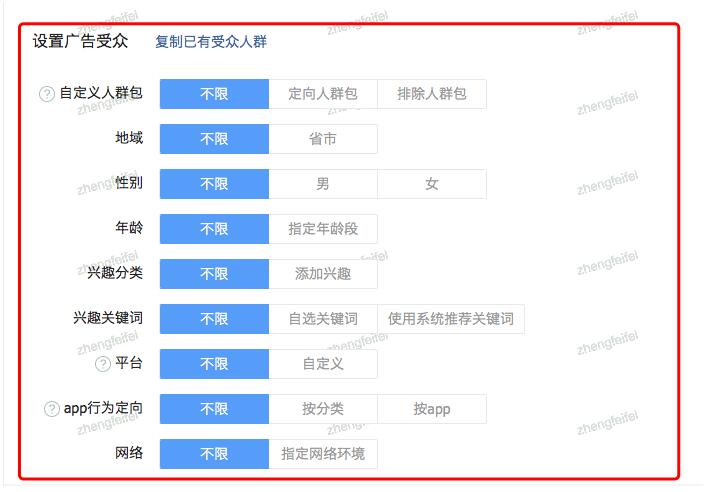
Task: Choose 指定网络环境 for 网络
Action: [323, 454]
